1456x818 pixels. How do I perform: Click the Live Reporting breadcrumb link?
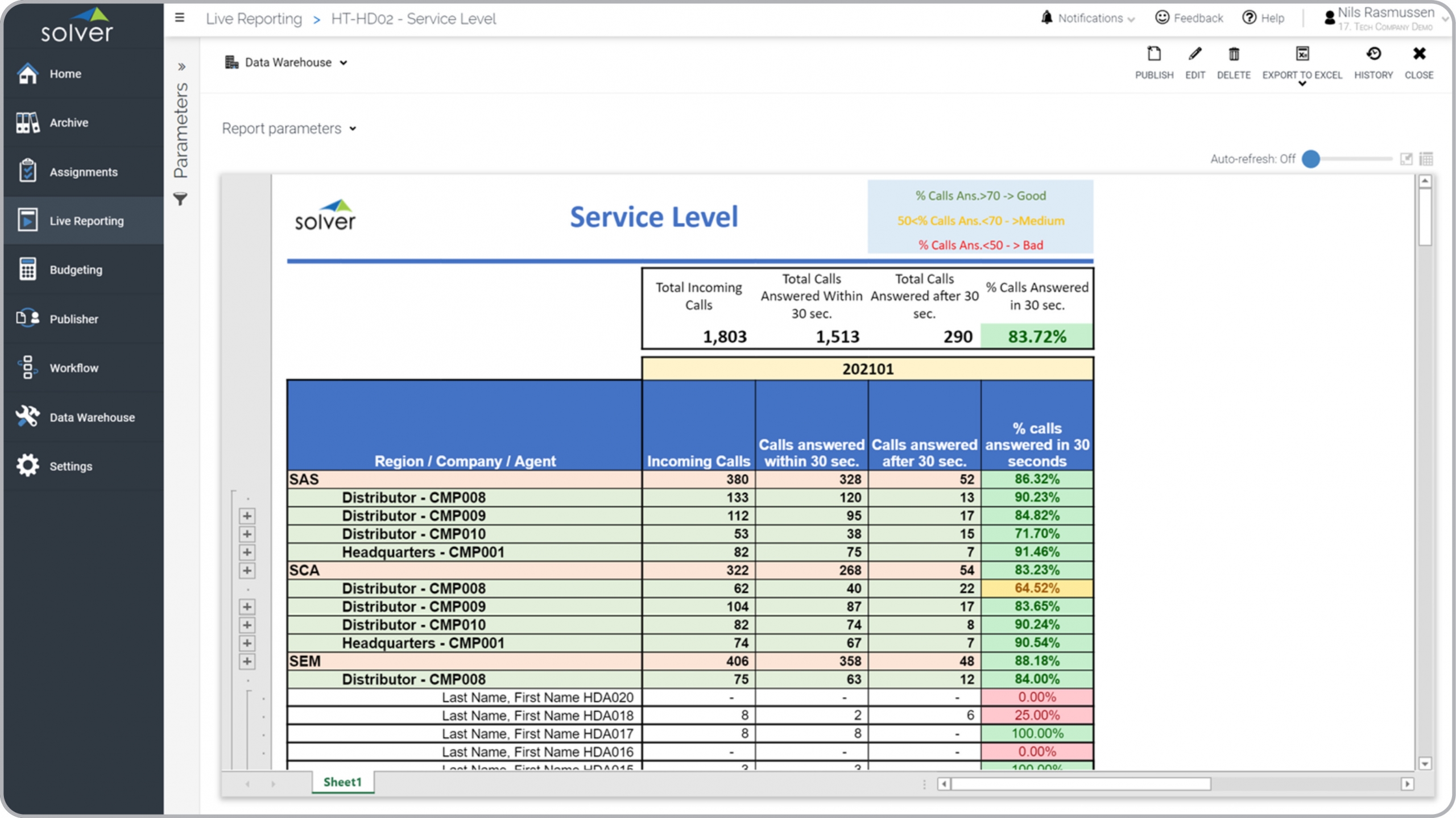(254, 19)
